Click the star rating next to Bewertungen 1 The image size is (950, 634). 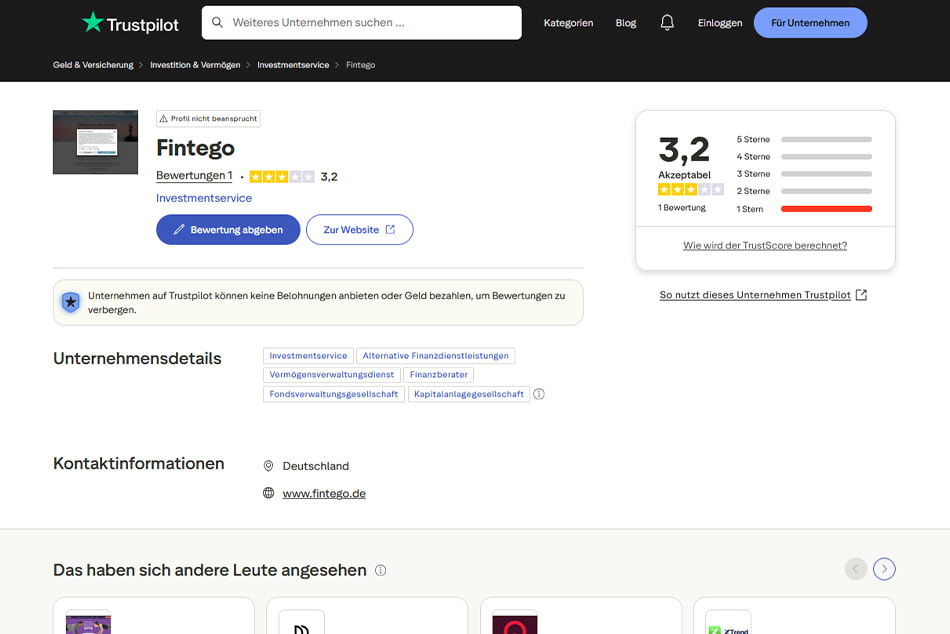click(282, 176)
